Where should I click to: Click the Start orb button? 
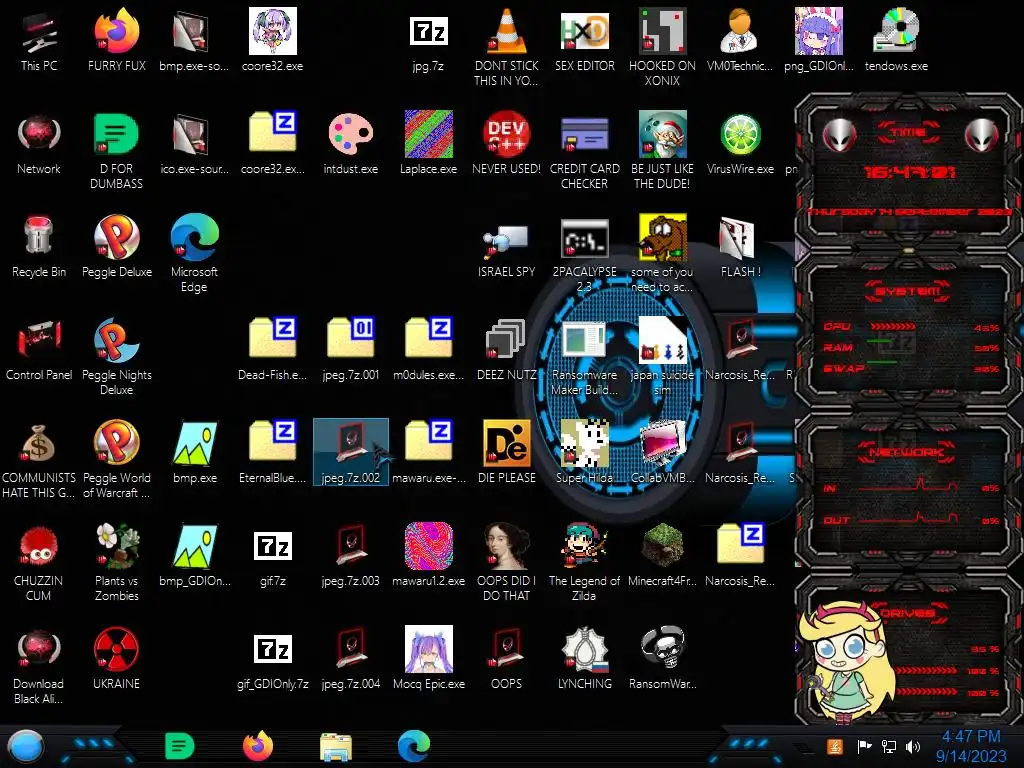click(25, 746)
